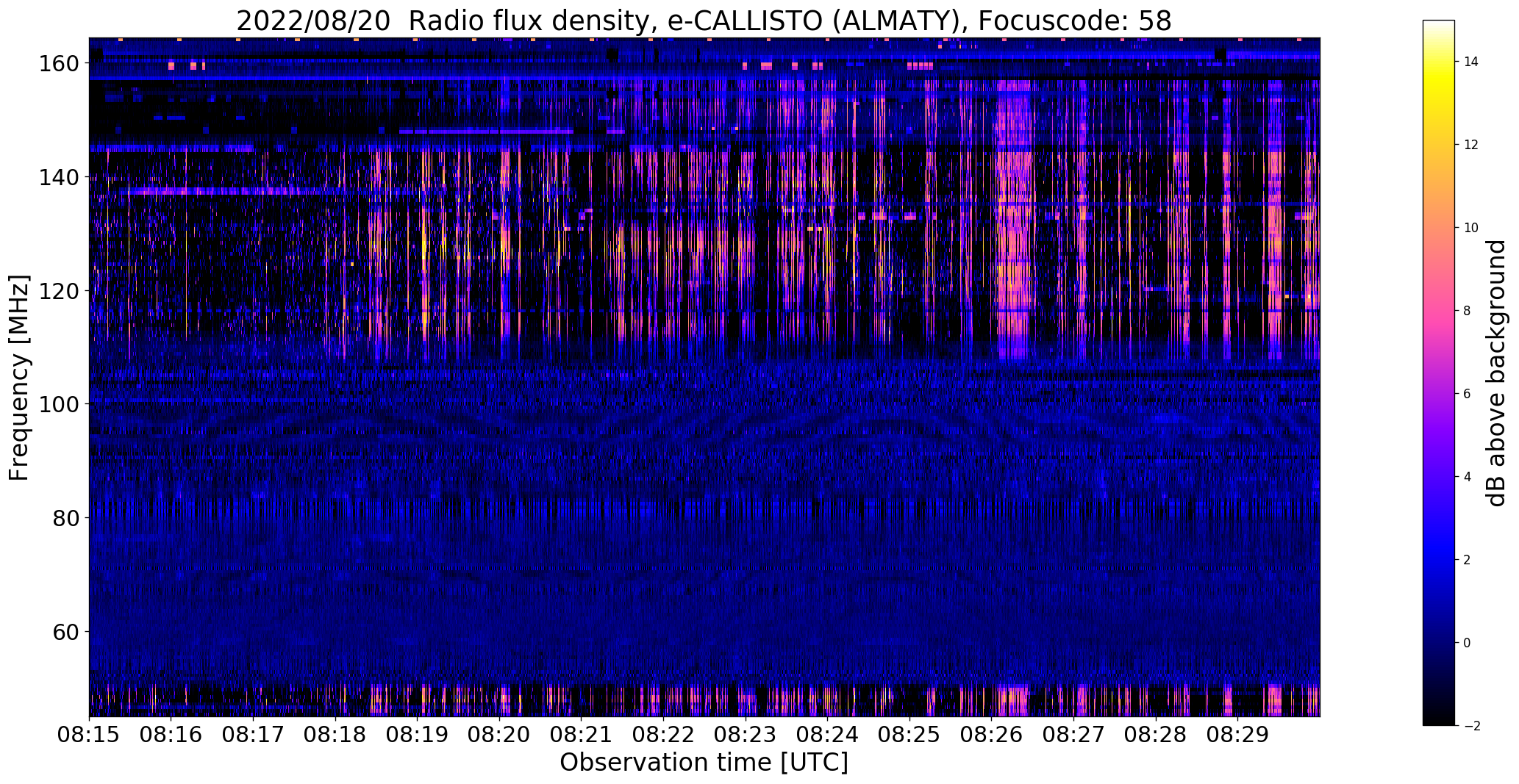Click the 08:24 time tick label
1519x784 pixels.
coord(828,735)
